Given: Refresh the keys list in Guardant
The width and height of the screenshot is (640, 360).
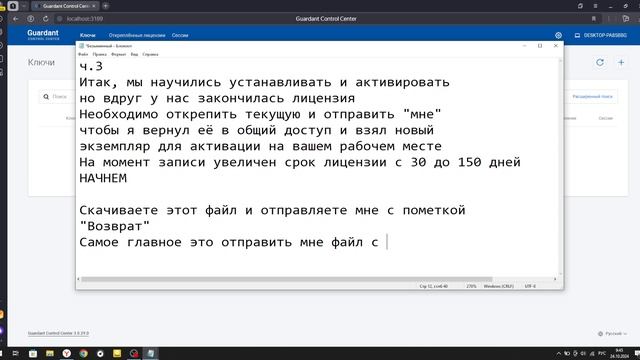Looking at the screenshot, I should (600, 62).
